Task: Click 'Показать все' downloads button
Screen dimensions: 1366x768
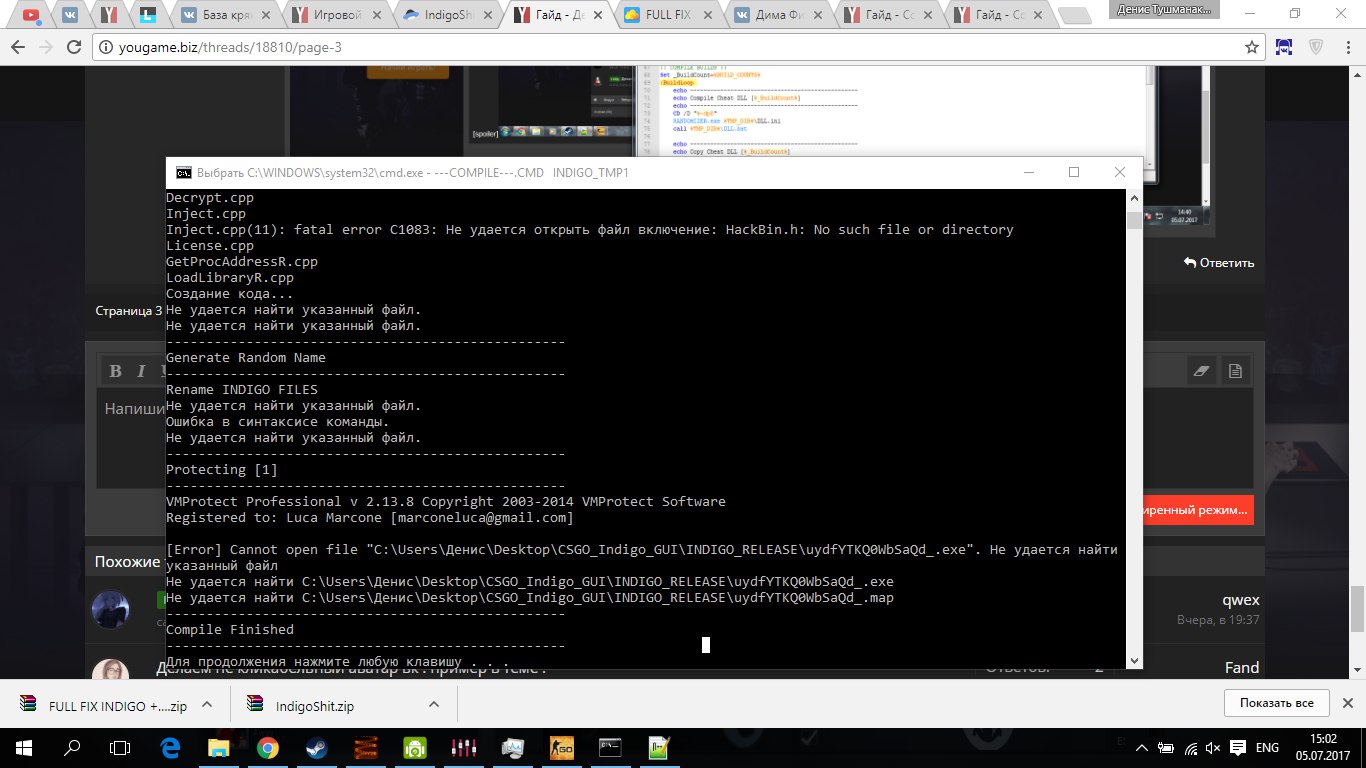Action: tap(1277, 703)
